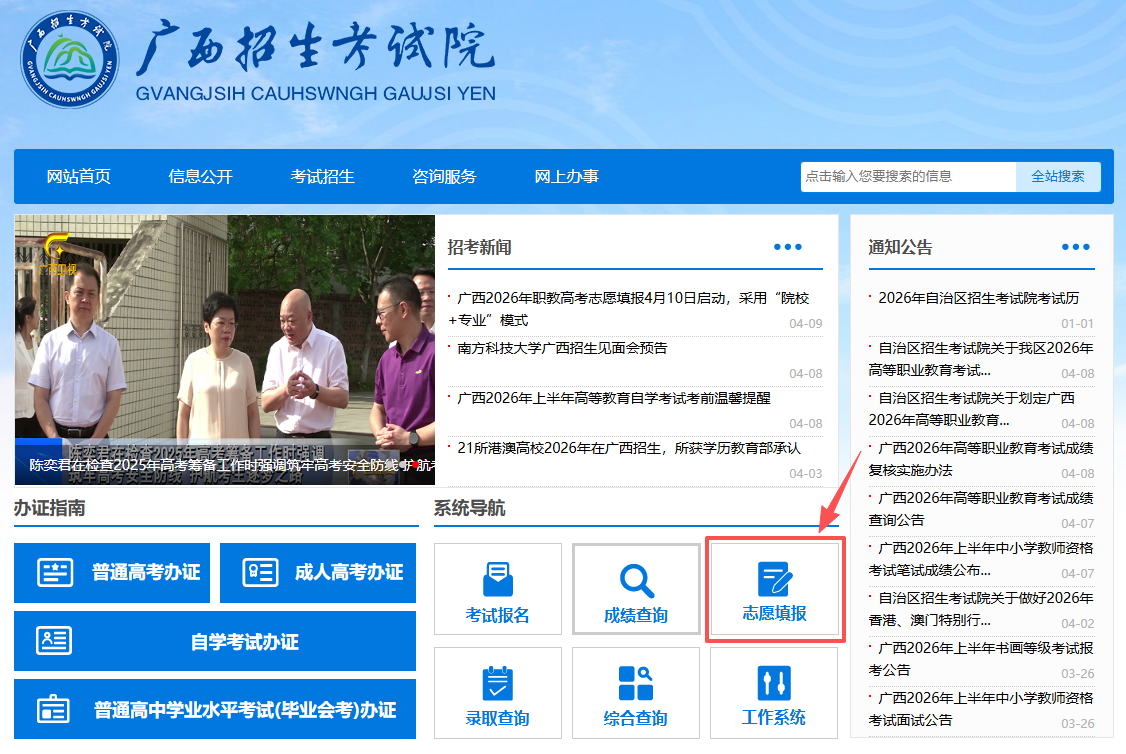This screenshot has width=1126, height=754.
Task: Select the 咨询服务 navigation item
Action: pyautogui.click(x=445, y=177)
